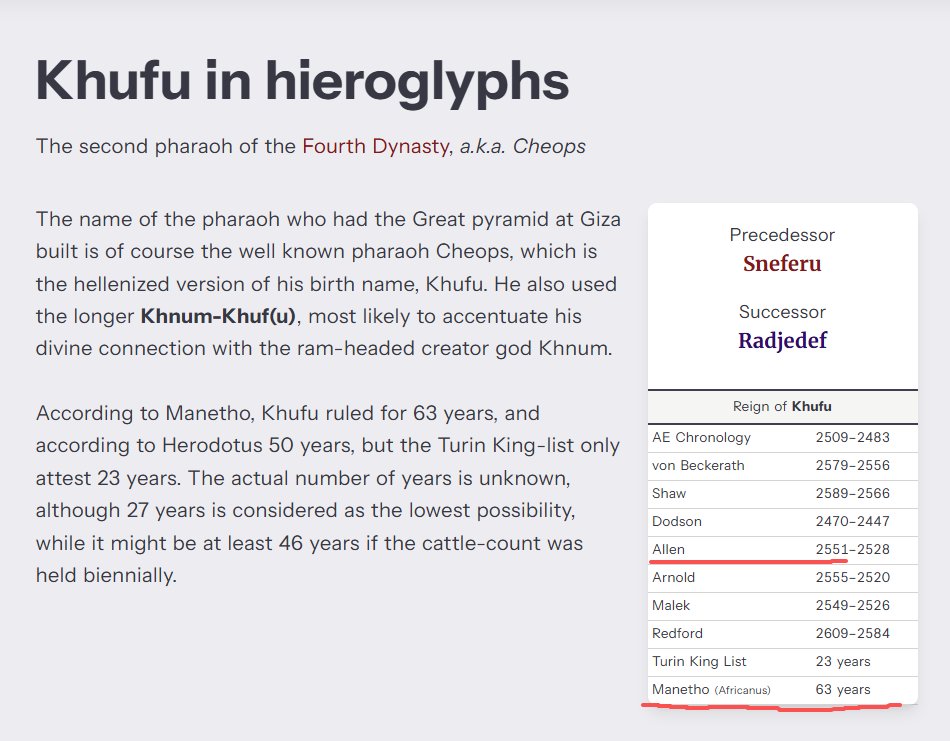This screenshot has width=950, height=741.
Task: Select the 'Turin King List' row label
Action: 699,661
